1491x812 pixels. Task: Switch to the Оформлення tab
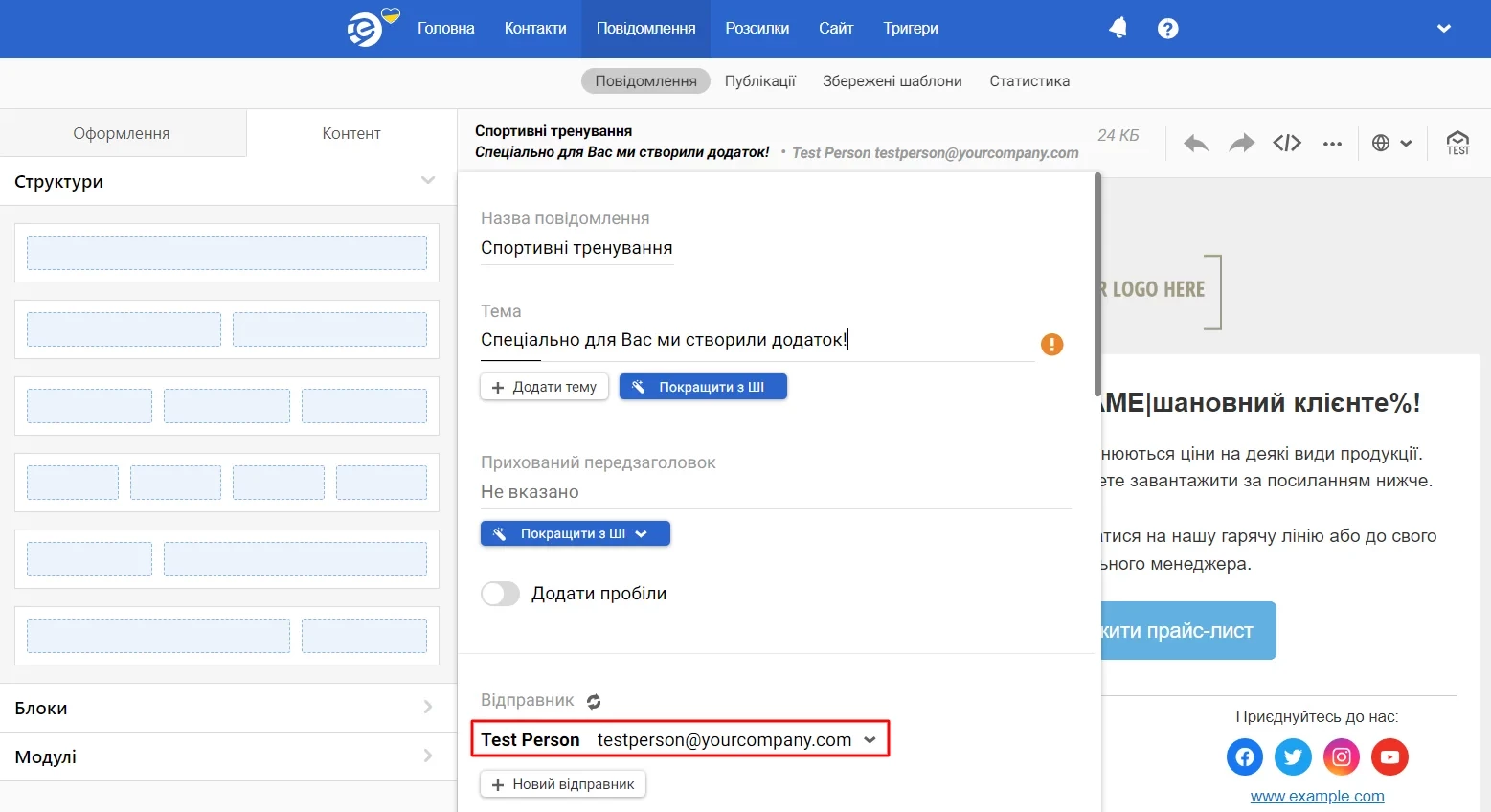pyautogui.click(x=122, y=133)
